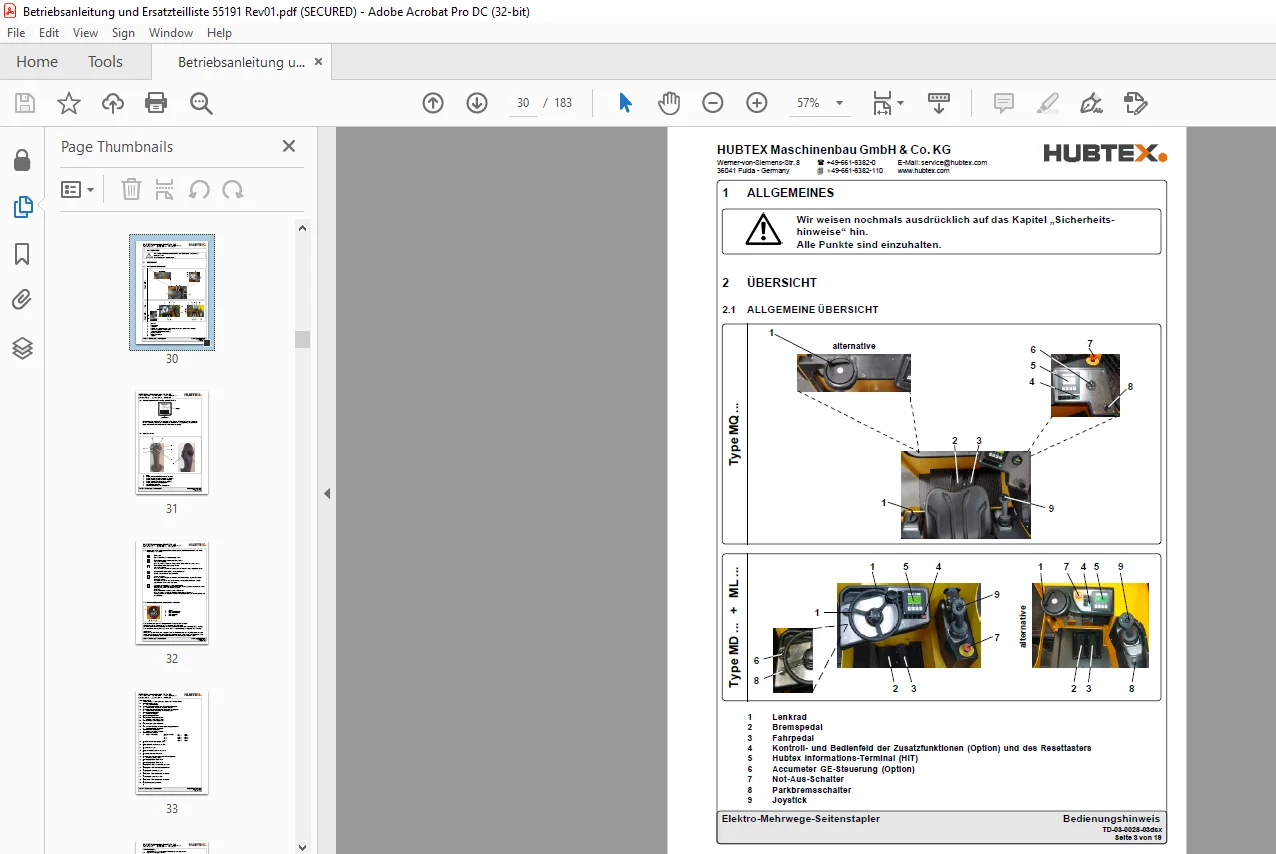This screenshot has width=1276, height=854.
Task: Open the Sign document pen tool
Action: tap(1091, 103)
